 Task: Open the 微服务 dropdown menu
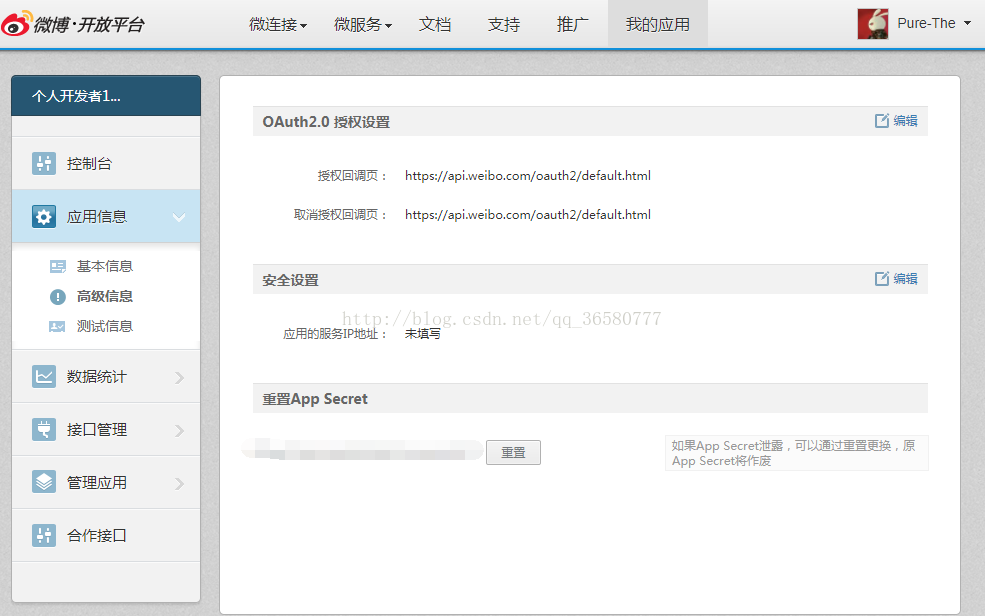363,24
